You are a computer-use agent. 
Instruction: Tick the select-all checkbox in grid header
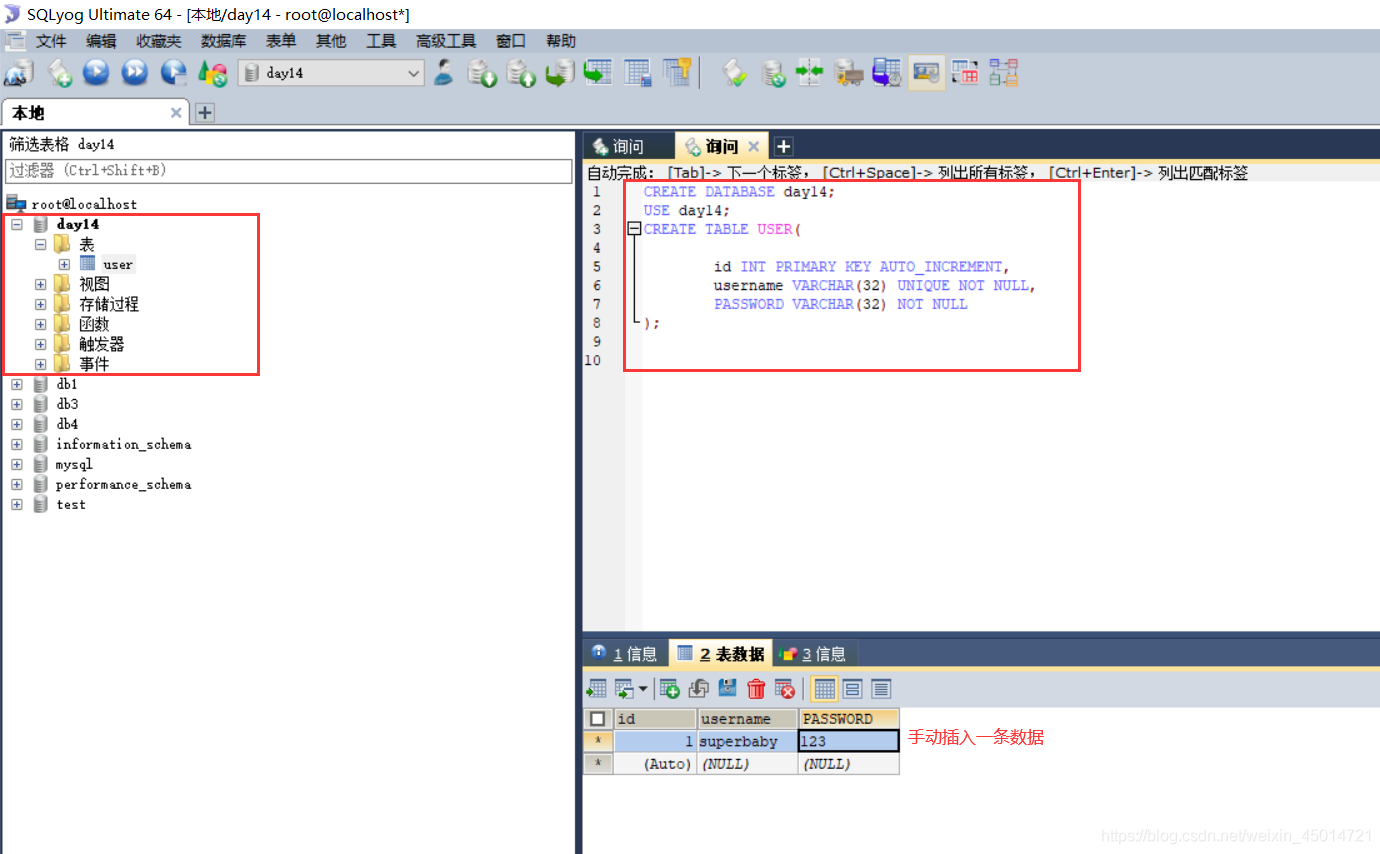click(x=597, y=719)
